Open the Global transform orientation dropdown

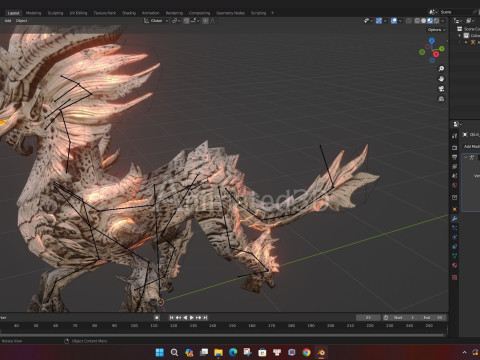coord(156,21)
